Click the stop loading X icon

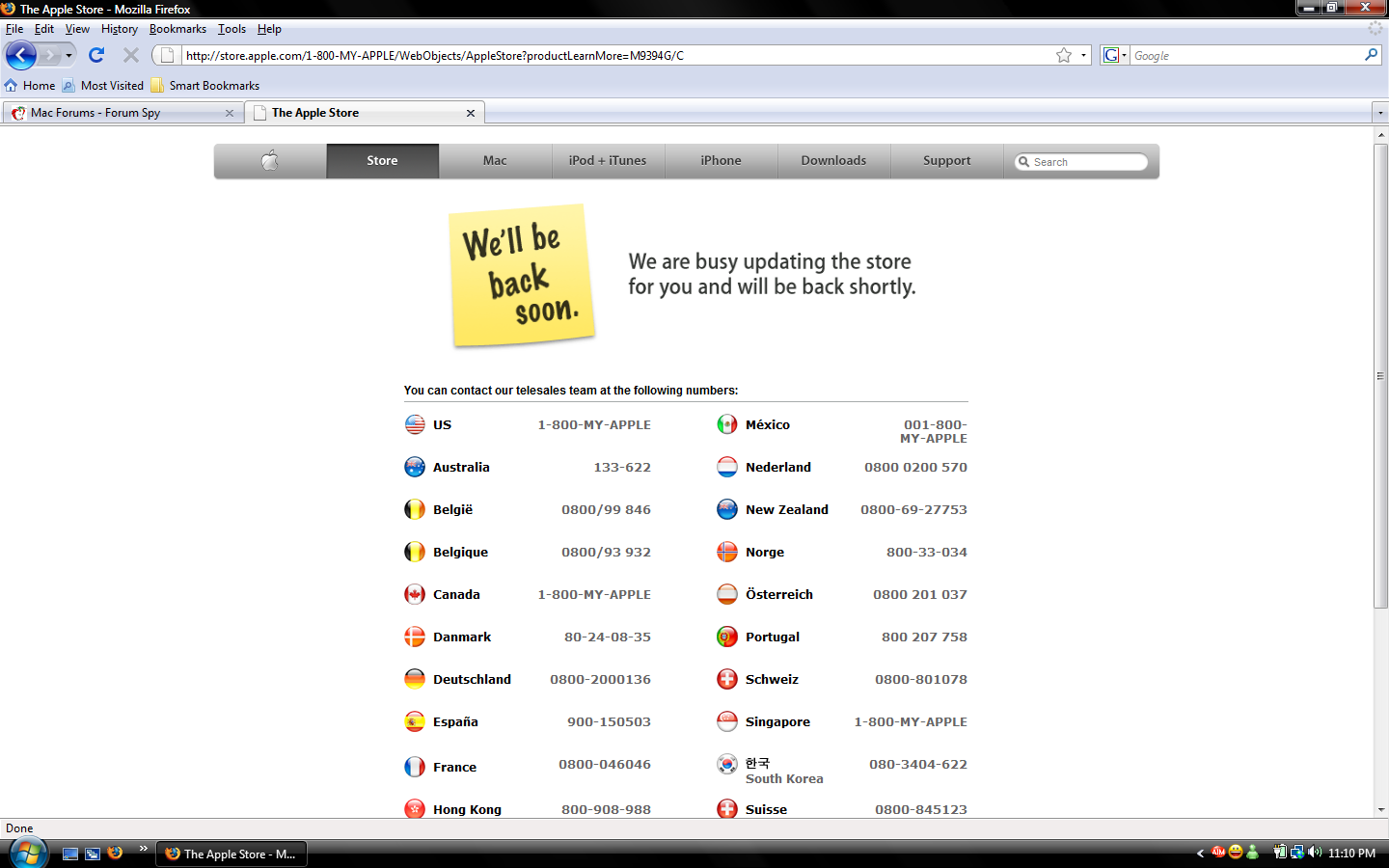tap(131, 55)
